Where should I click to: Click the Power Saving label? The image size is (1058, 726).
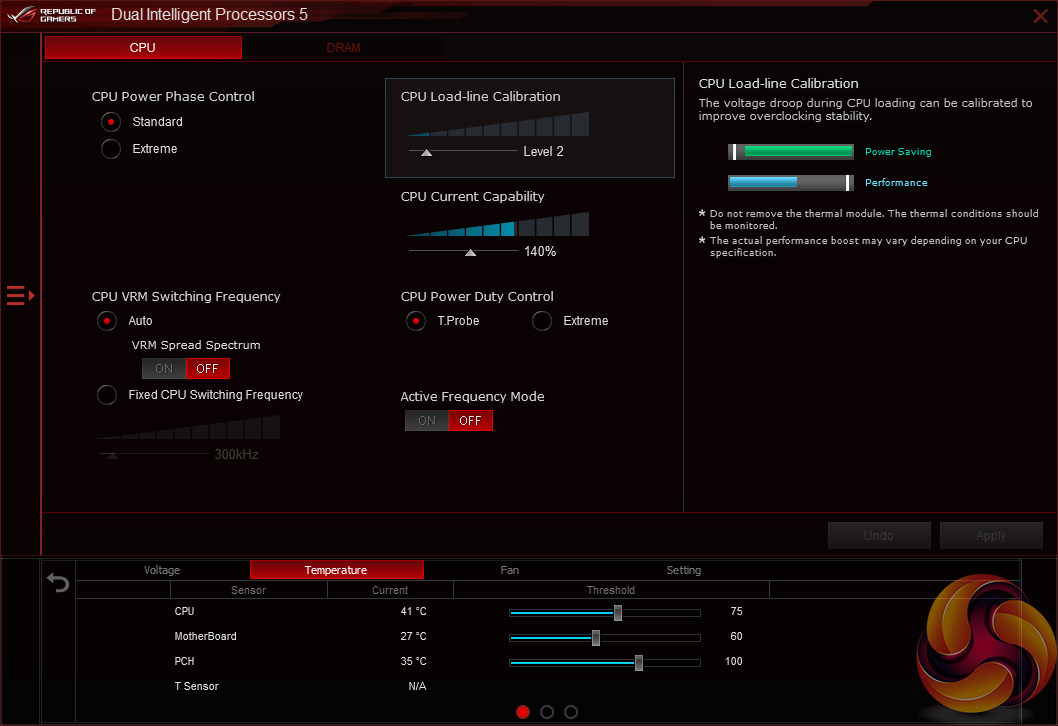(898, 152)
